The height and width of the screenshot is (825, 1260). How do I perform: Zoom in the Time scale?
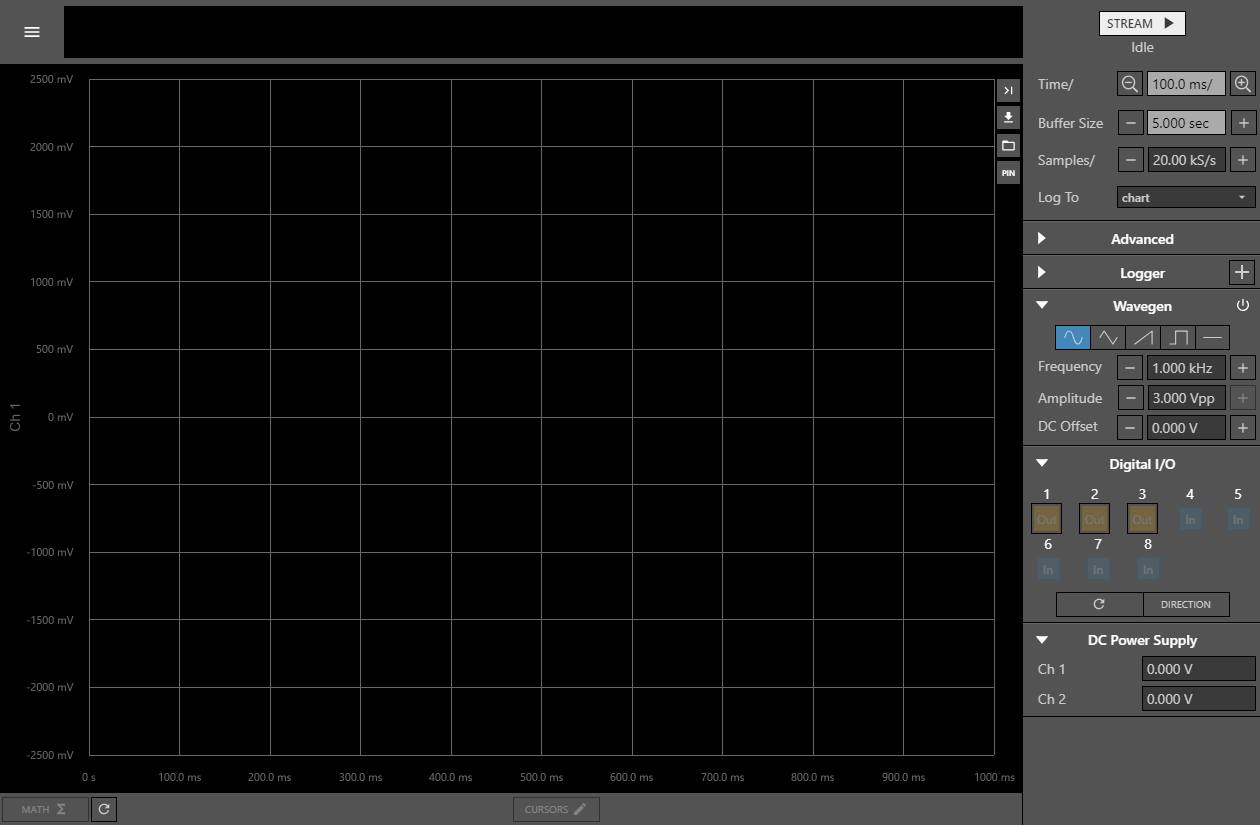click(x=1243, y=84)
